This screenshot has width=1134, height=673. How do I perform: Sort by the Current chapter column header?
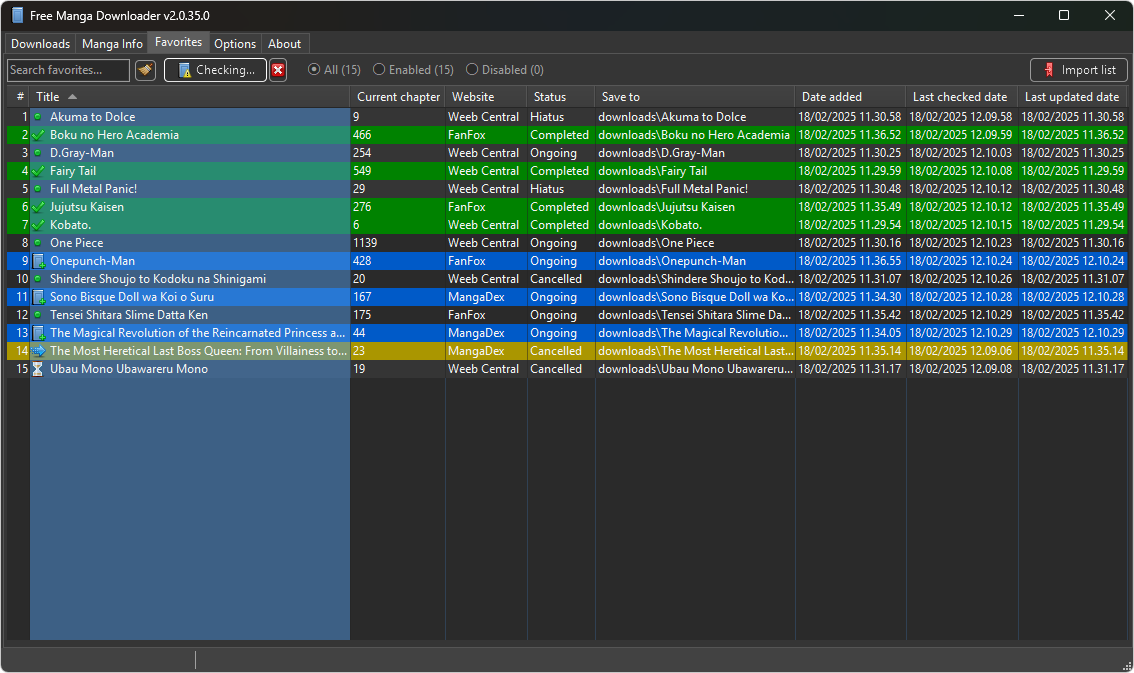[x=398, y=97]
